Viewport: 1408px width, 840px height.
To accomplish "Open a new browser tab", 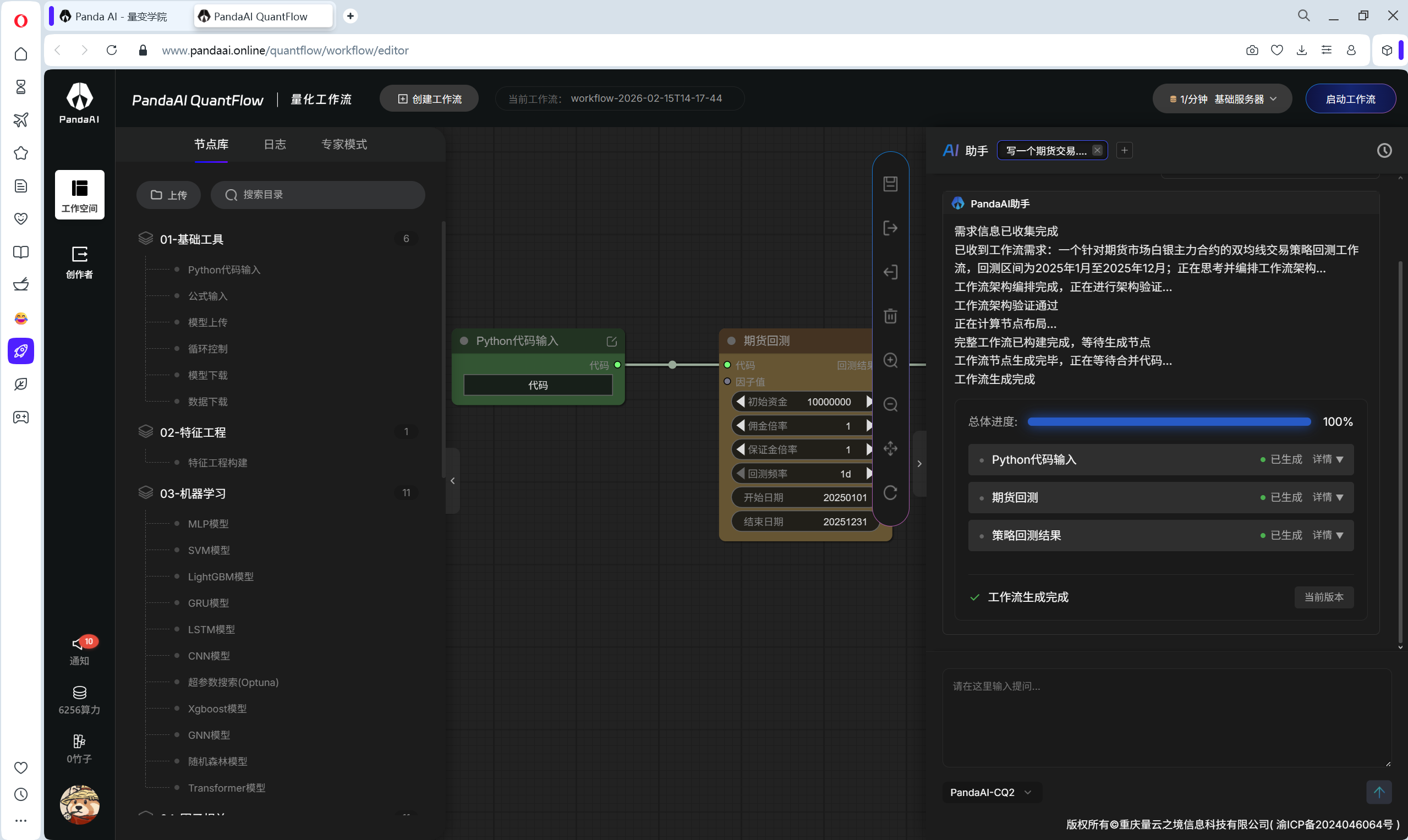I will [350, 16].
